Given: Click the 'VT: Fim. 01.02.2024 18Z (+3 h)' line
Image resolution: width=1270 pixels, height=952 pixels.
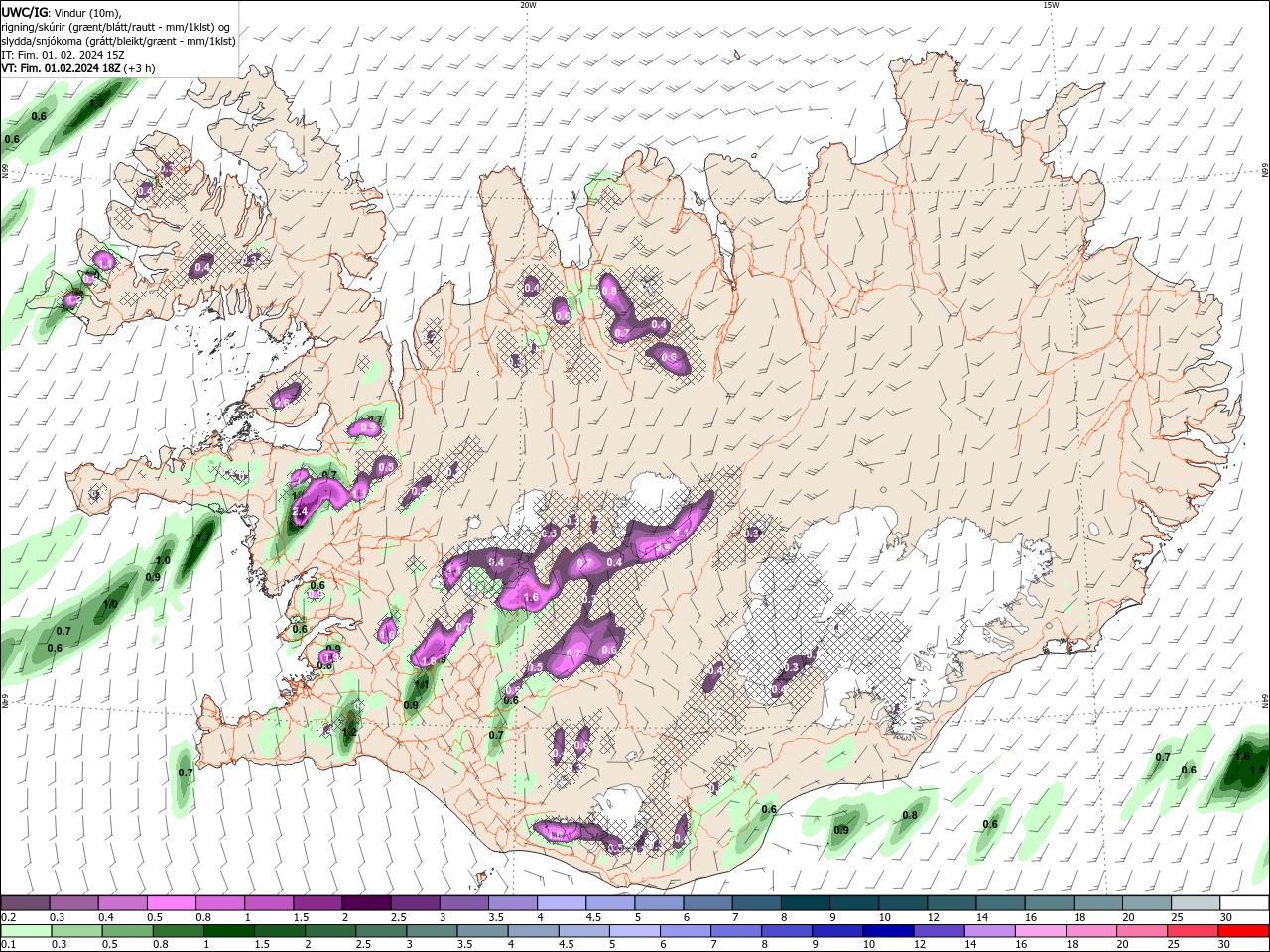Looking at the screenshot, I should click(x=77, y=68).
